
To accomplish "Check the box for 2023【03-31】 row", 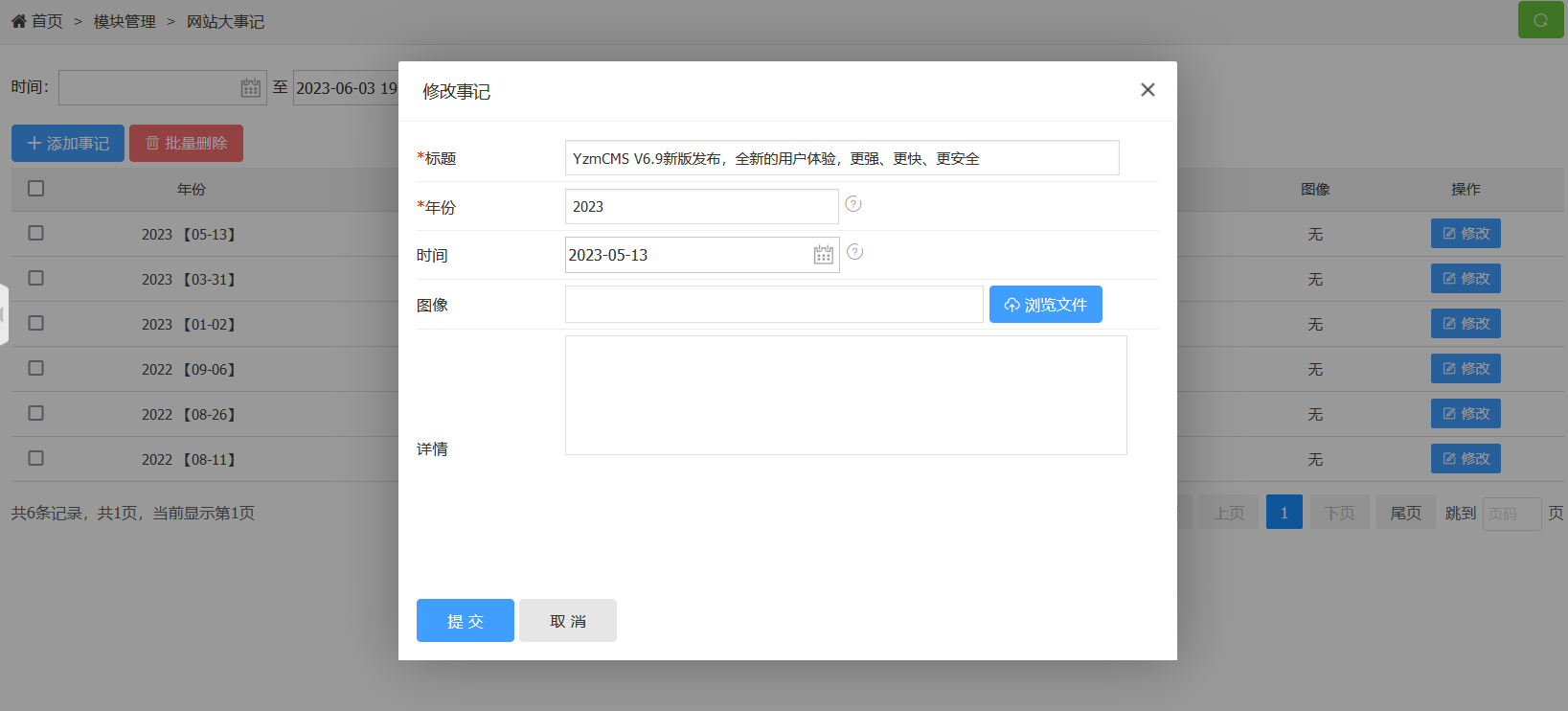I will (36, 278).
